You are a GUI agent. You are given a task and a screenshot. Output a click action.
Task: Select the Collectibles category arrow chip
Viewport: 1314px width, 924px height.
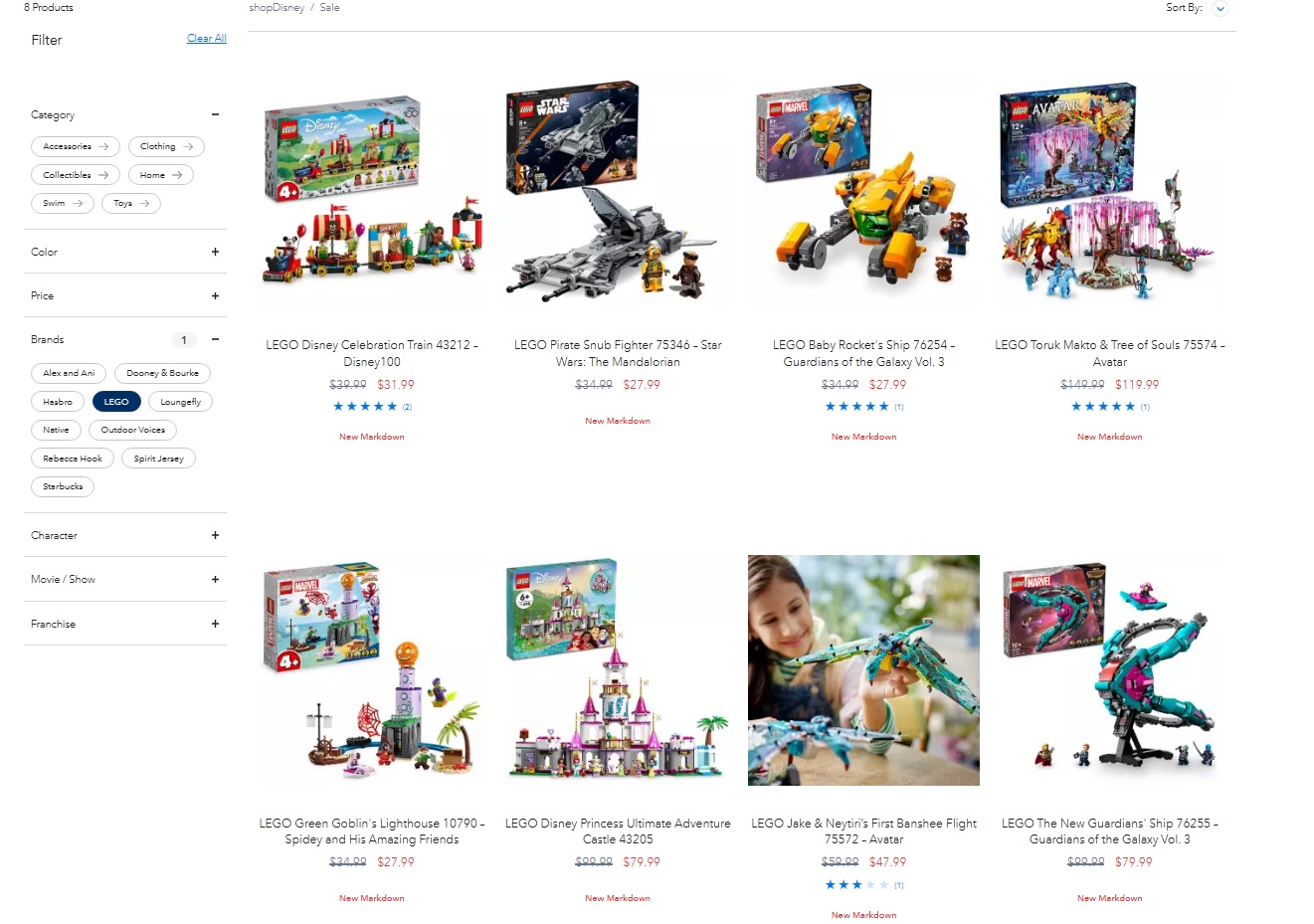coord(76,175)
